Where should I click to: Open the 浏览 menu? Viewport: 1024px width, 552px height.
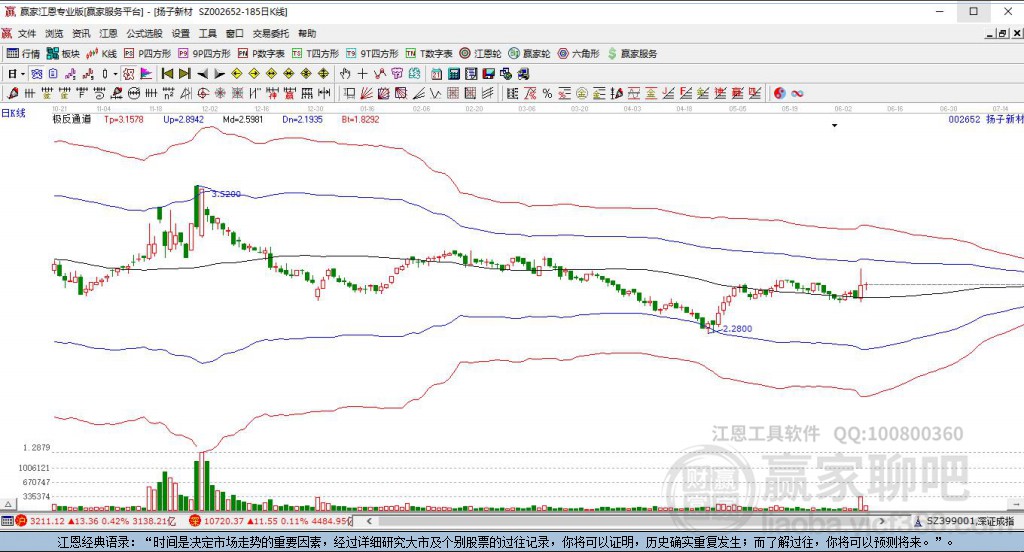tap(54, 33)
